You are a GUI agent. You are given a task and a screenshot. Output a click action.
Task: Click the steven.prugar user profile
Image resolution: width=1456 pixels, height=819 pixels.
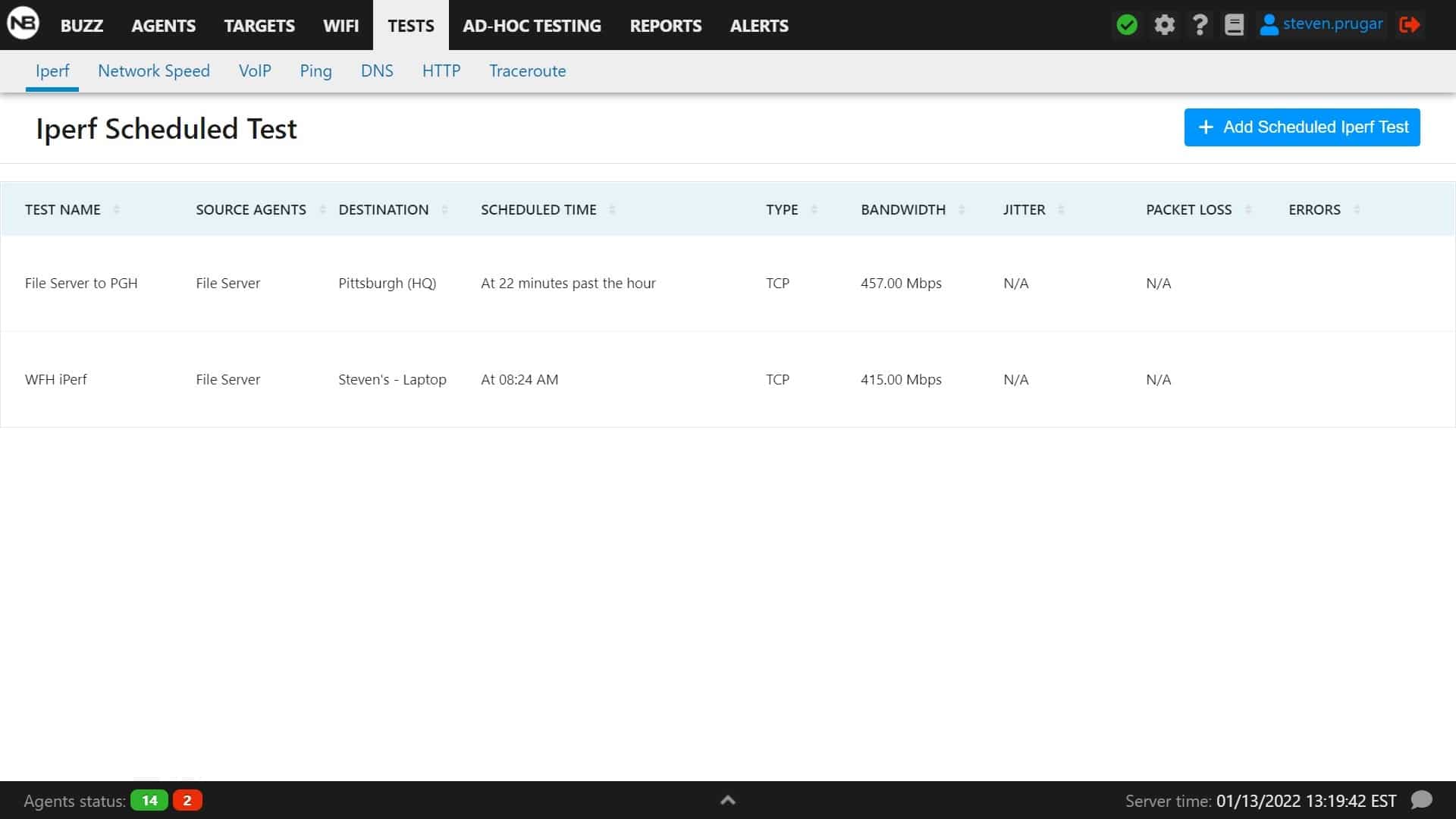click(1321, 24)
